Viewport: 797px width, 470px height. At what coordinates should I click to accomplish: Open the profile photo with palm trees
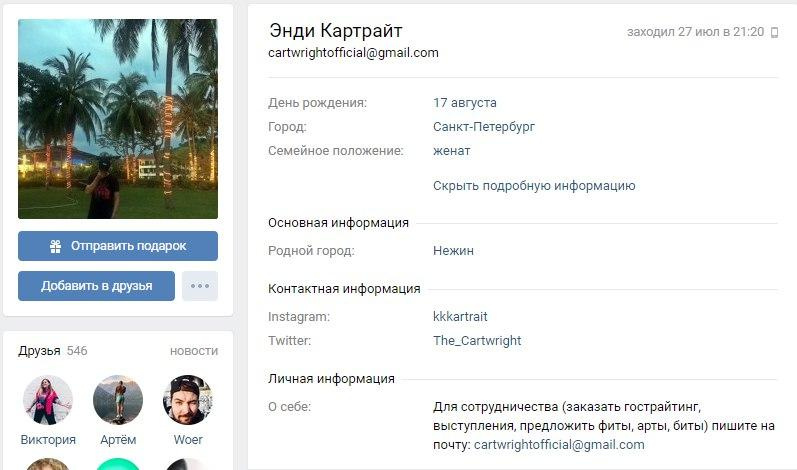pyautogui.click(x=118, y=119)
